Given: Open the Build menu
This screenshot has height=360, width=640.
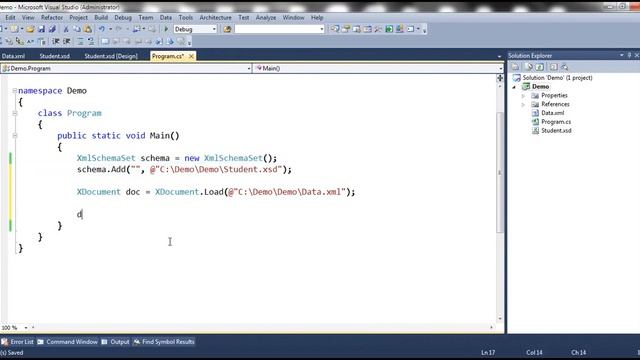Looking at the screenshot, I should (101, 18).
